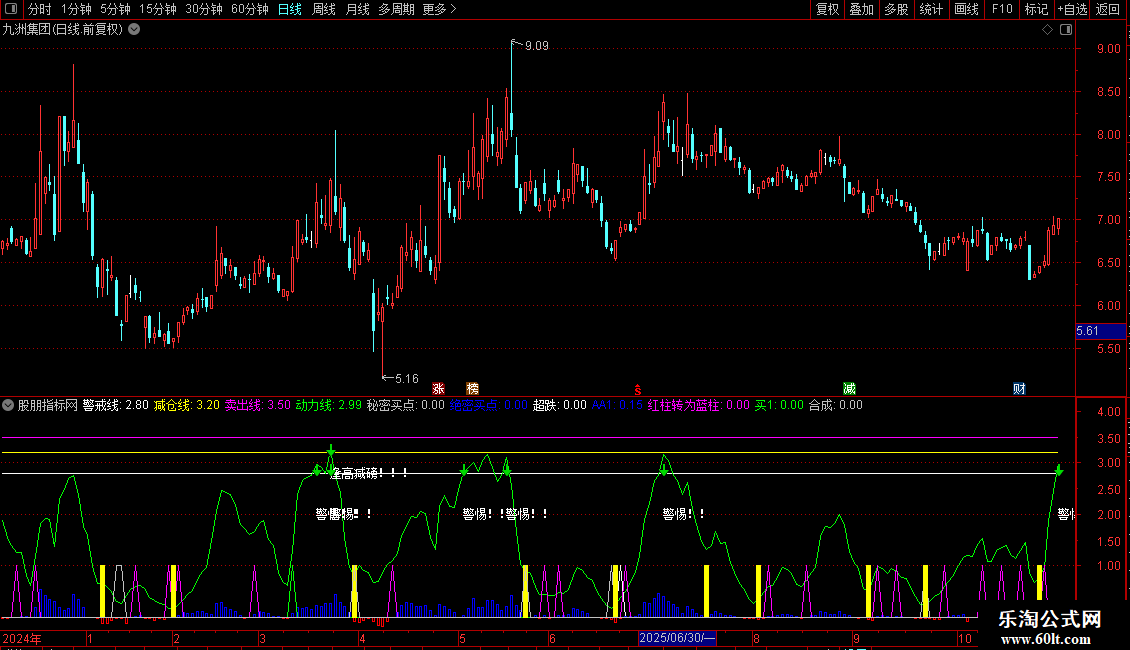Expand the 九洲集团 title dropdown arrow

(x=135, y=29)
